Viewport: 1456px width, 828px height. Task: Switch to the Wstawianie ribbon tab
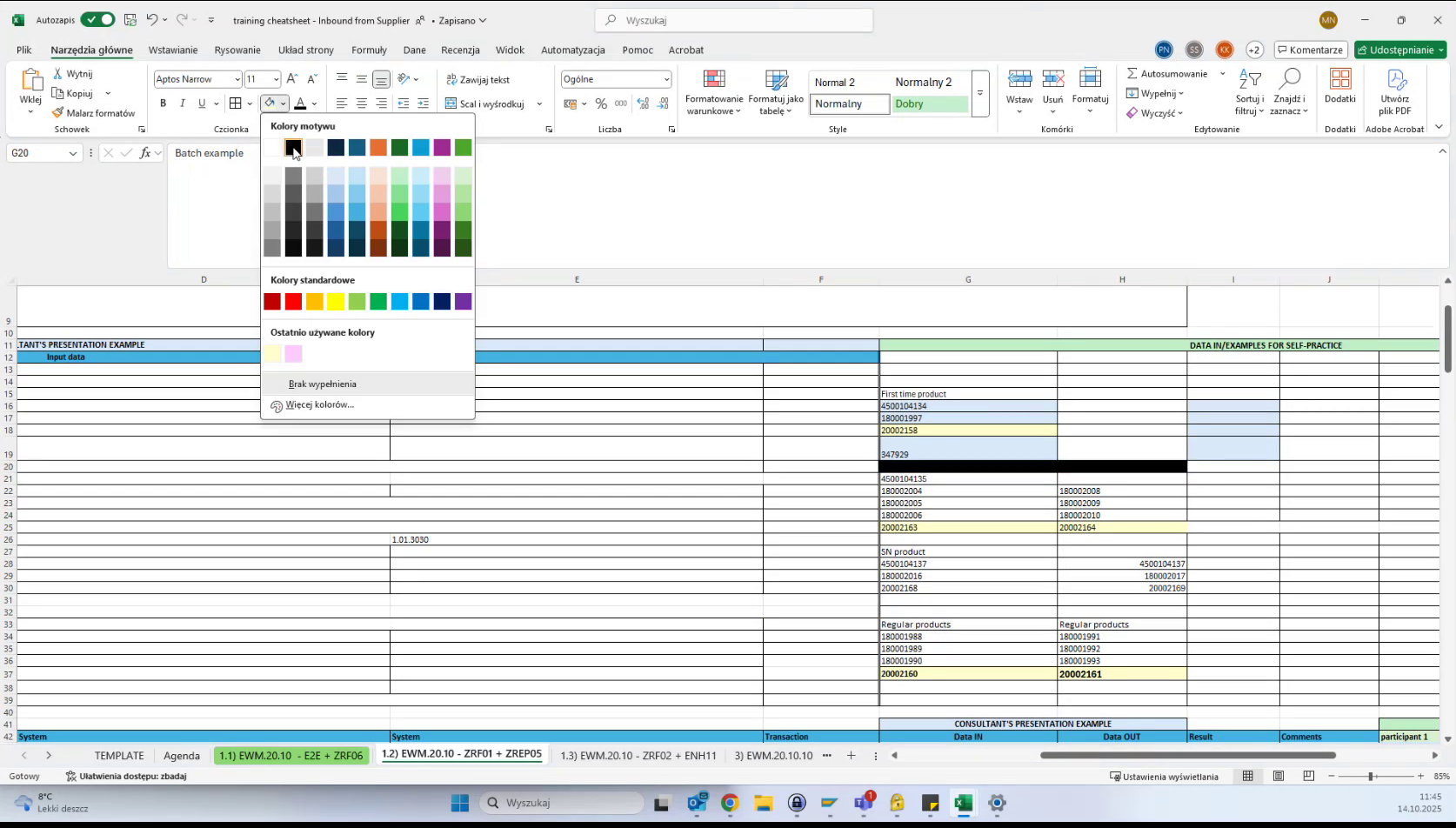pos(173,50)
